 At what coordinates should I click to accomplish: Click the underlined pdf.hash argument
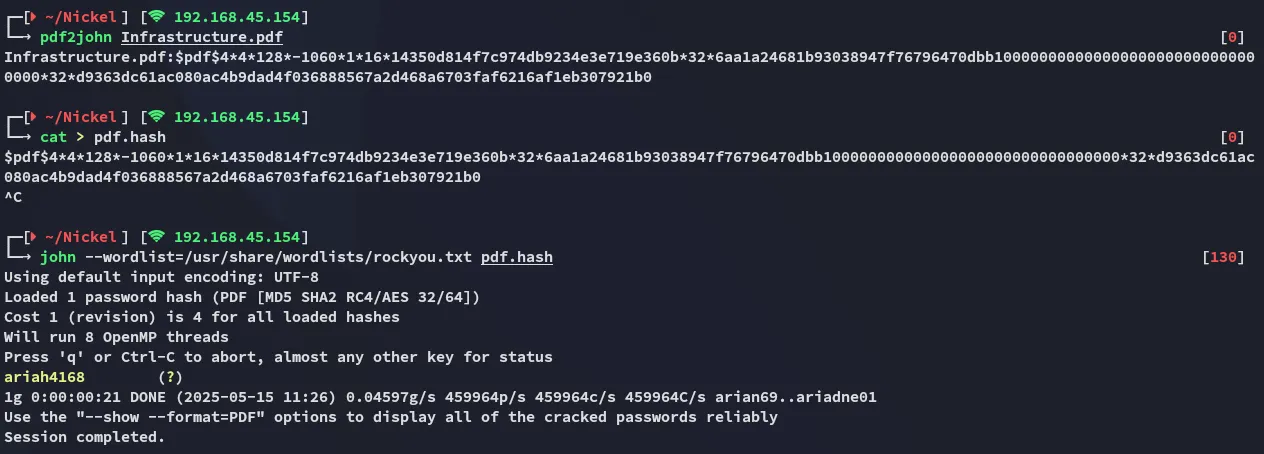tap(517, 257)
